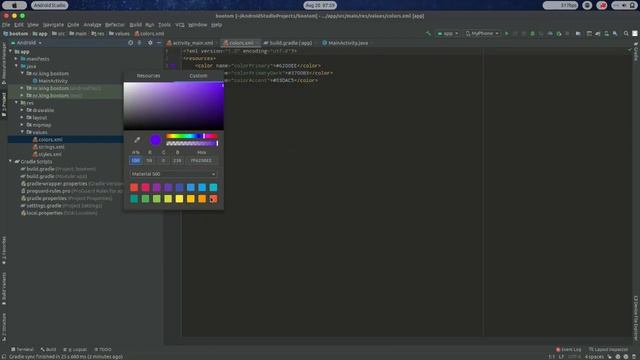Open the VCS menu
The image size is (640, 360).
[x=180, y=25]
